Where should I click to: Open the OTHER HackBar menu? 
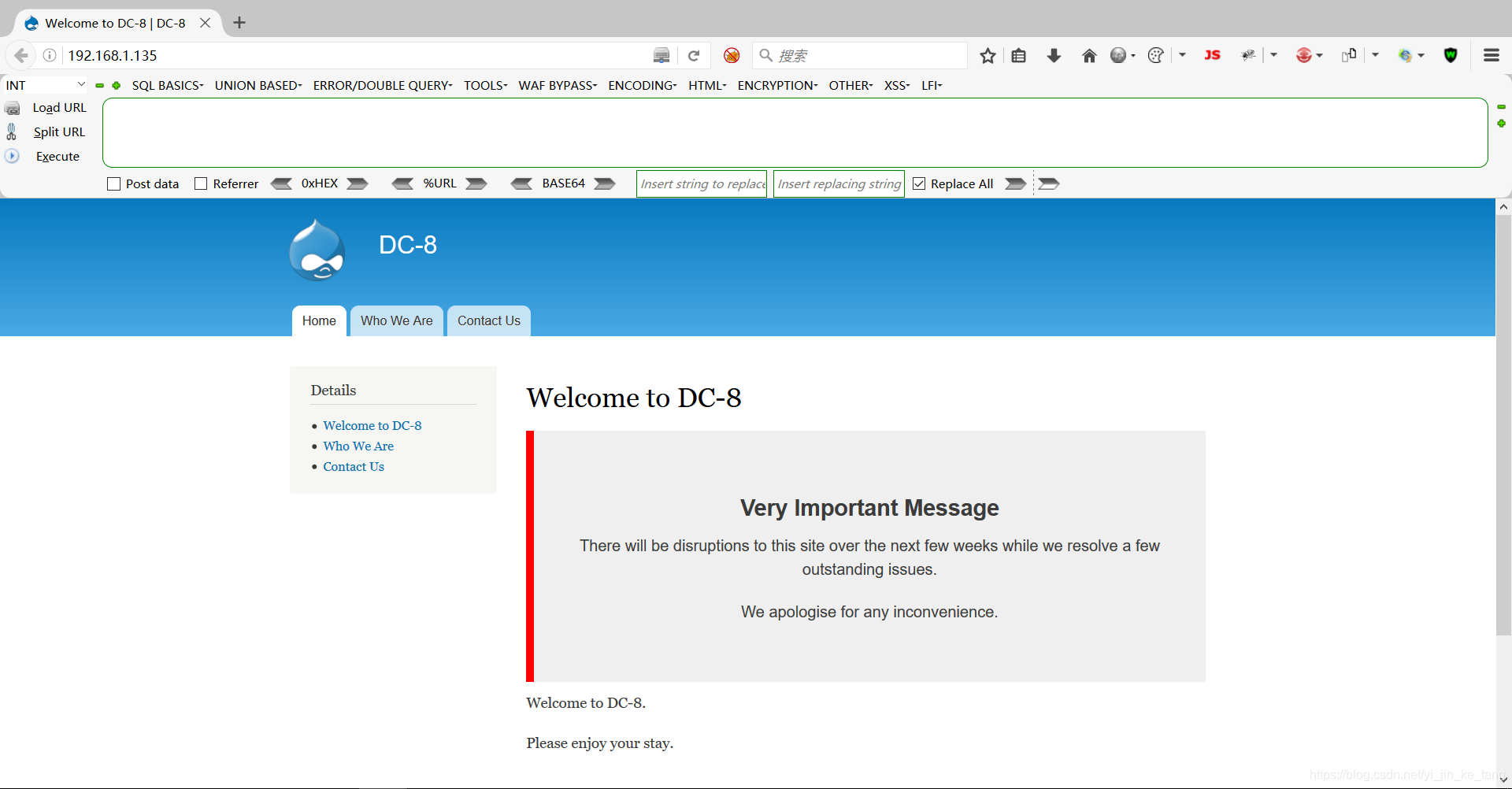(x=850, y=85)
